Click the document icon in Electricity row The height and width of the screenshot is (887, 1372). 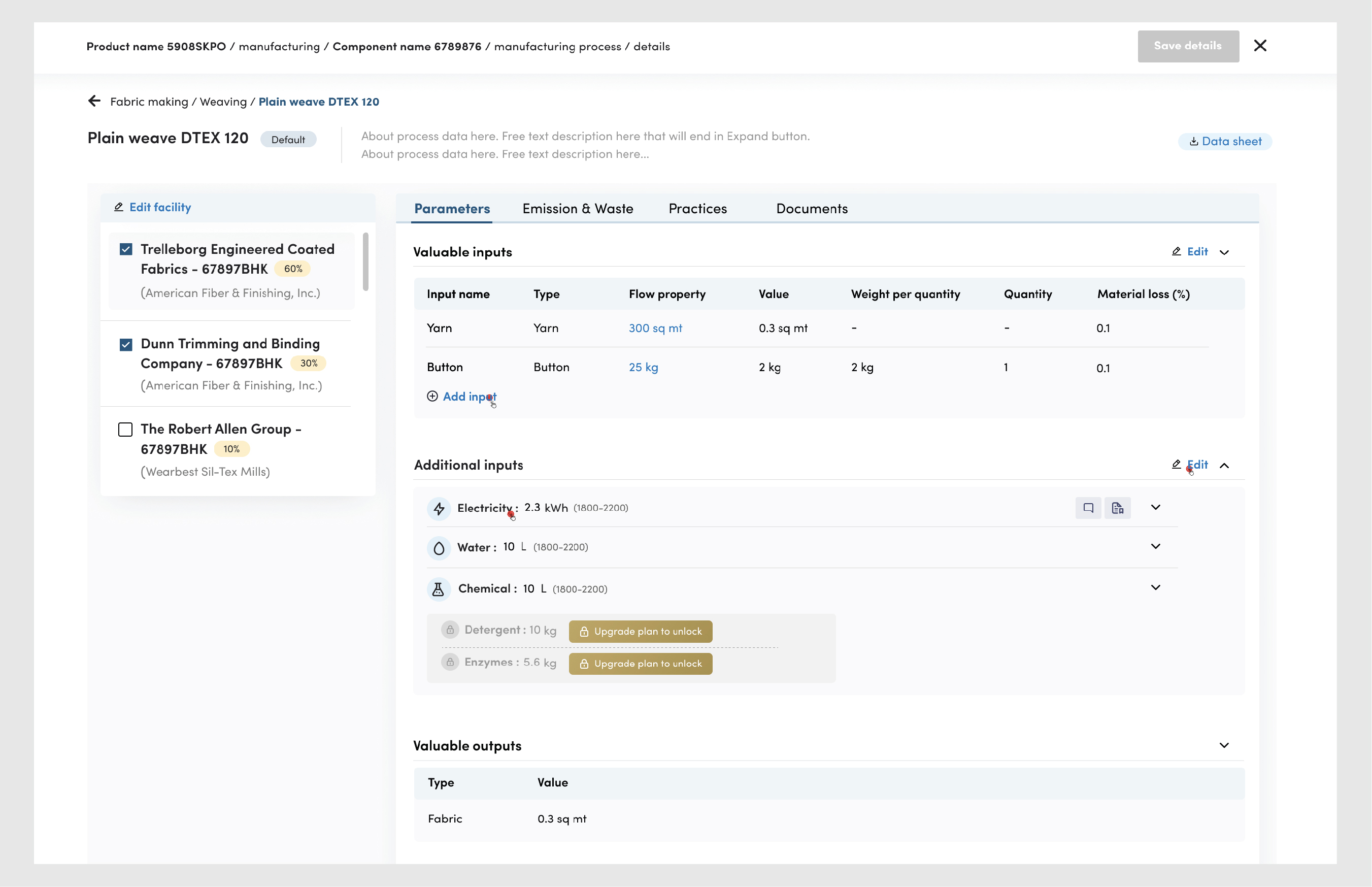1118,508
